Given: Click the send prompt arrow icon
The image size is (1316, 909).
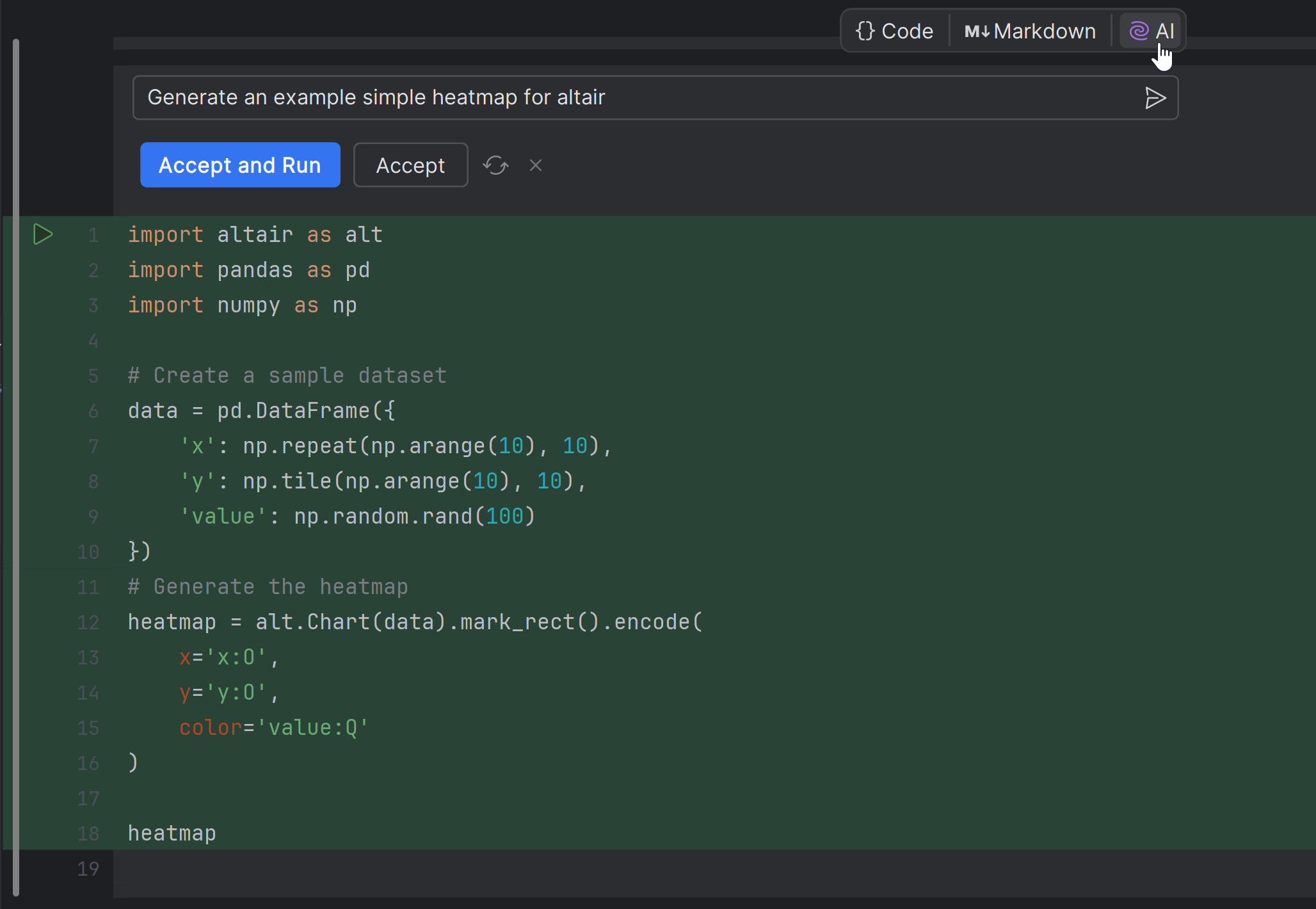Looking at the screenshot, I should 1155,98.
